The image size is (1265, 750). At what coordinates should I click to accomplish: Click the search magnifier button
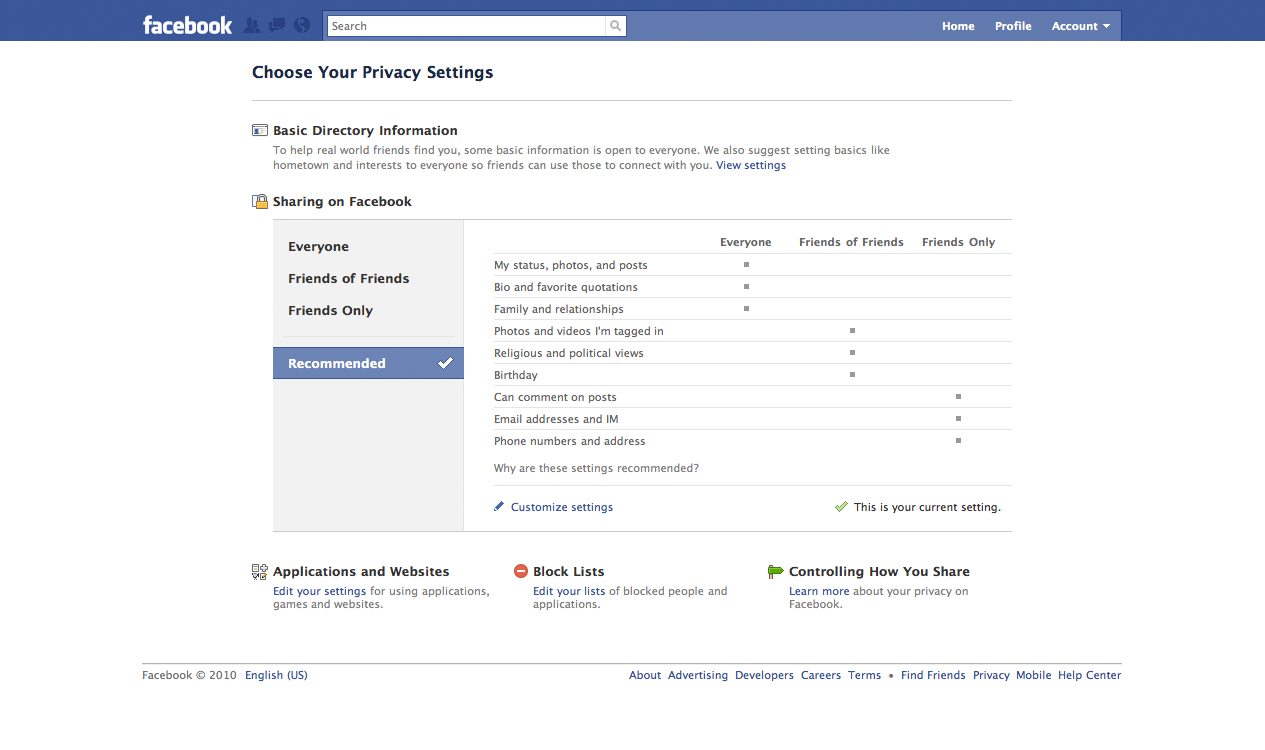pos(616,26)
